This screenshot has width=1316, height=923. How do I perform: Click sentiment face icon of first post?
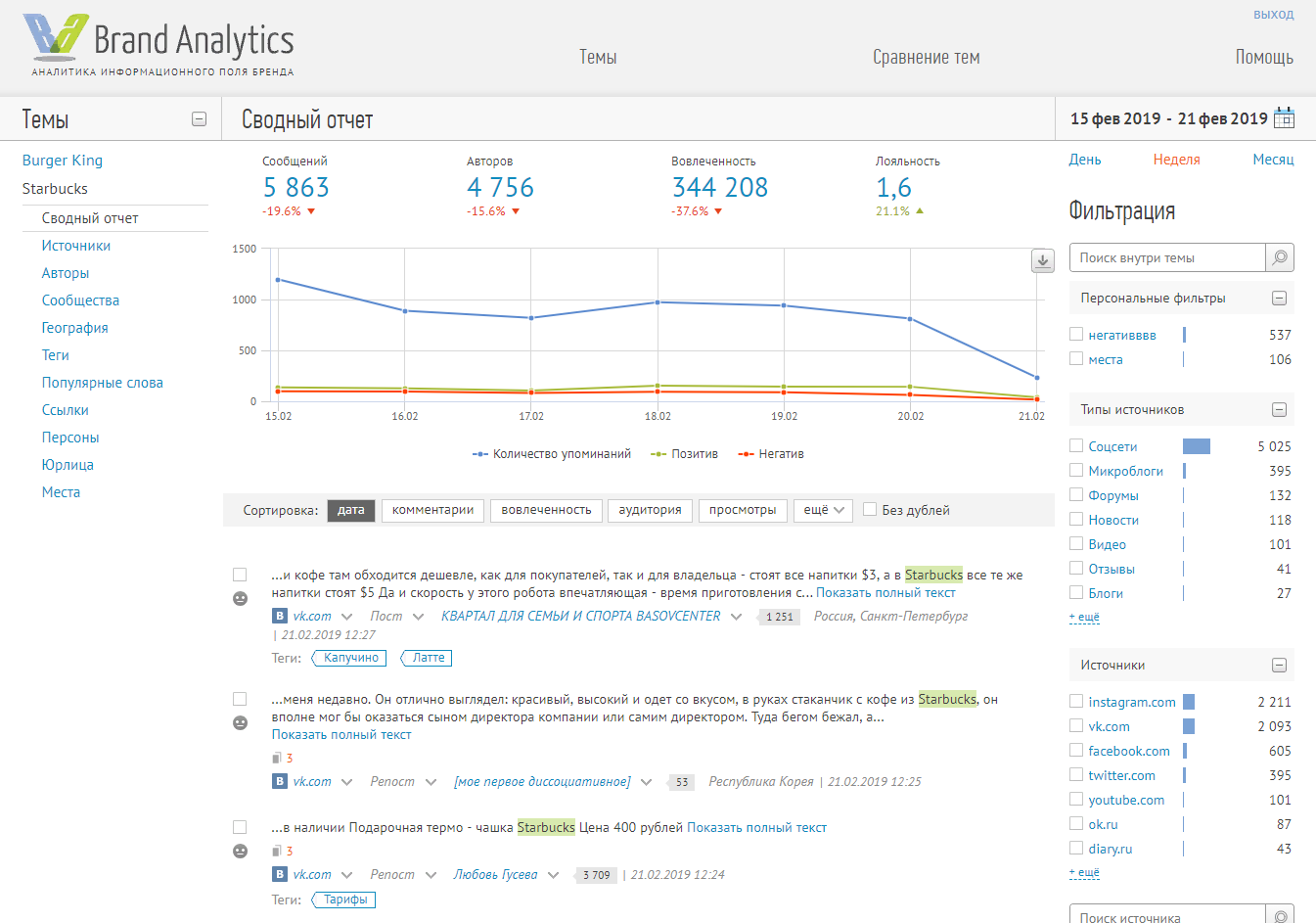pyautogui.click(x=240, y=598)
